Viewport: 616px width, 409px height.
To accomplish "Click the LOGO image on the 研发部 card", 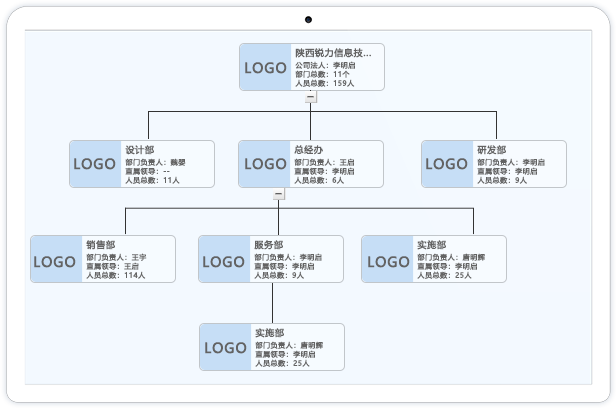I will [447, 164].
